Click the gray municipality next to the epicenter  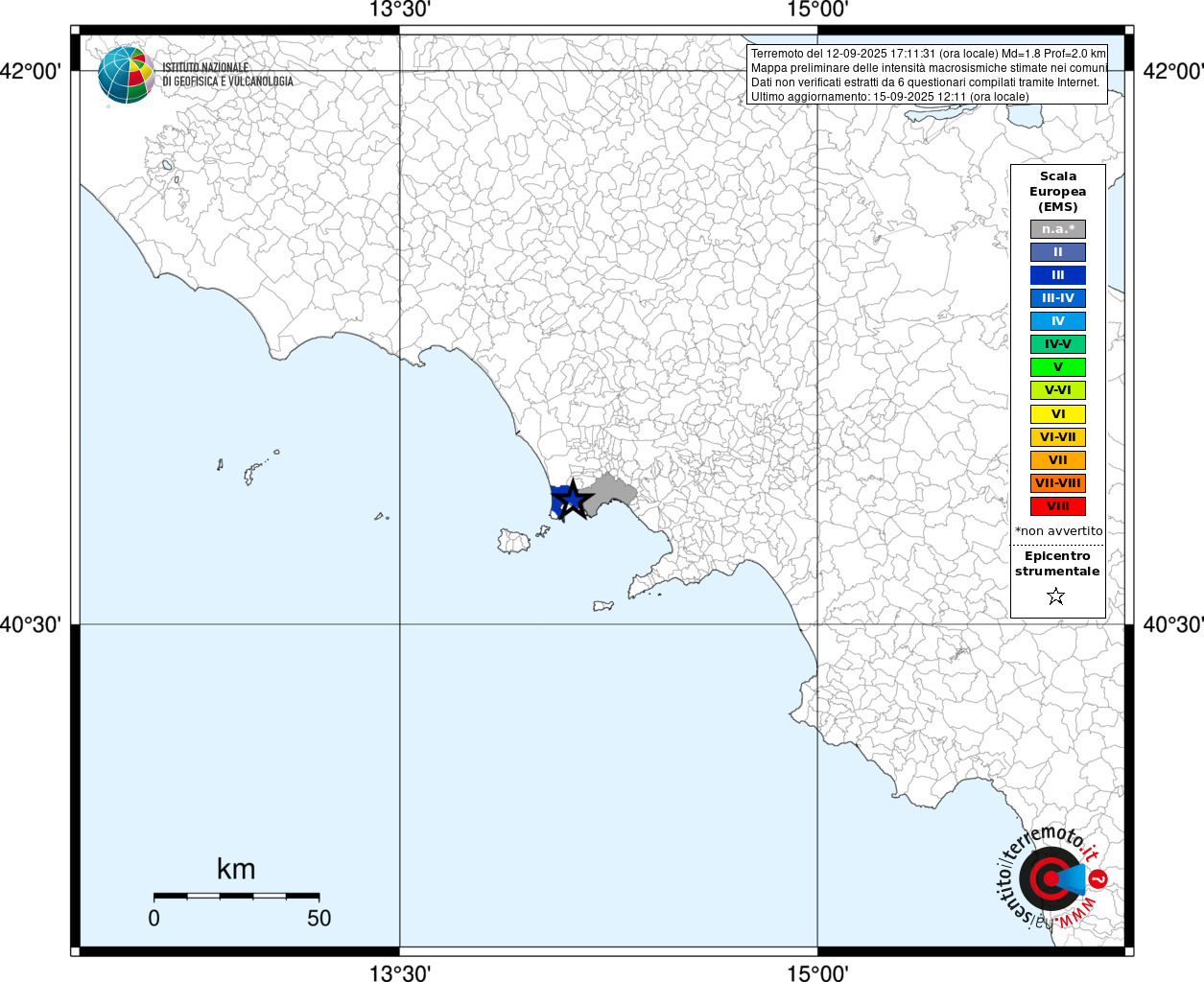pos(612,494)
